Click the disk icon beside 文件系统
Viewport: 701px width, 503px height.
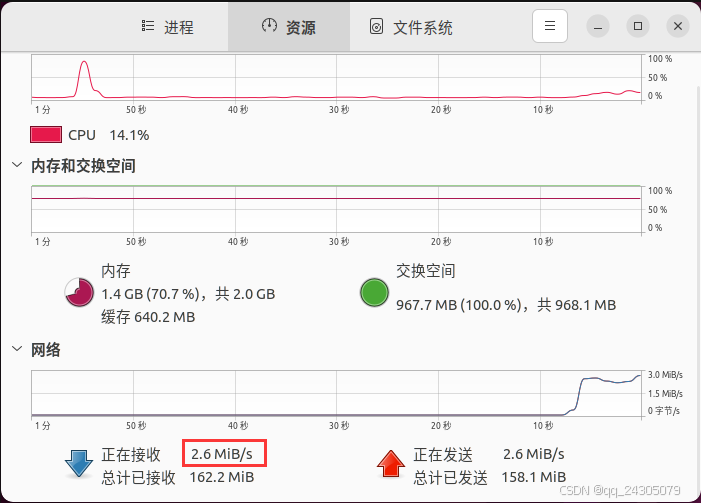[376, 26]
